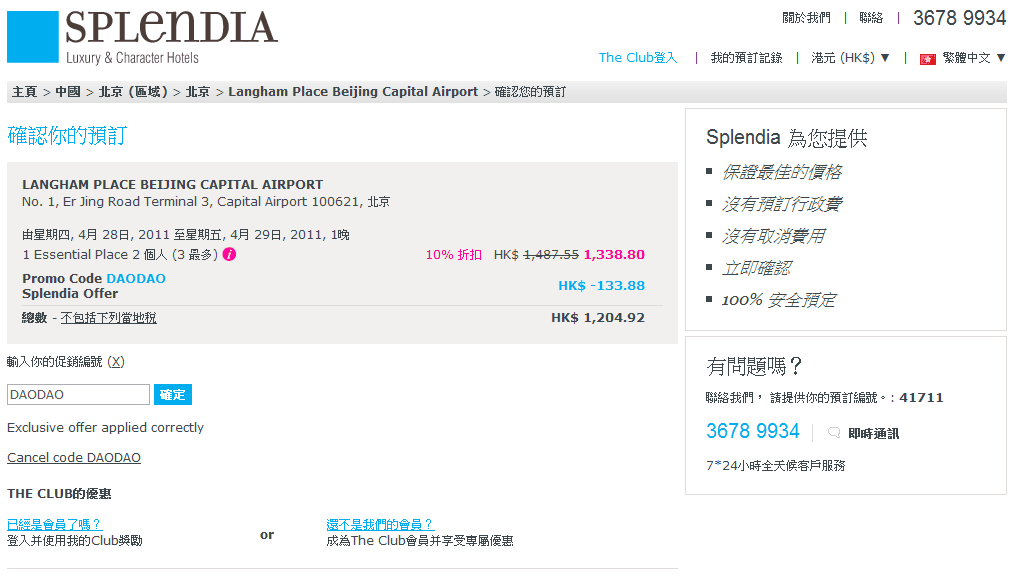Viewport: 1016px width, 576px height.
Task: Click the Splendia logo
Action: [143, 37]
